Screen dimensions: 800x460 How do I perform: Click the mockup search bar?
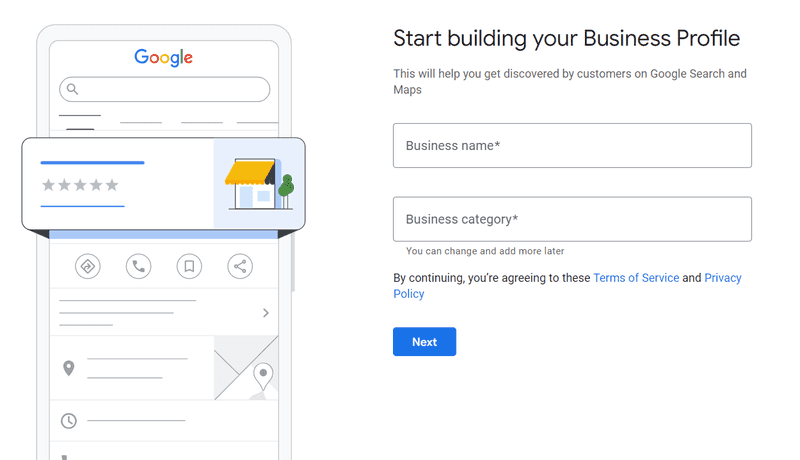(x=164, y=89)
